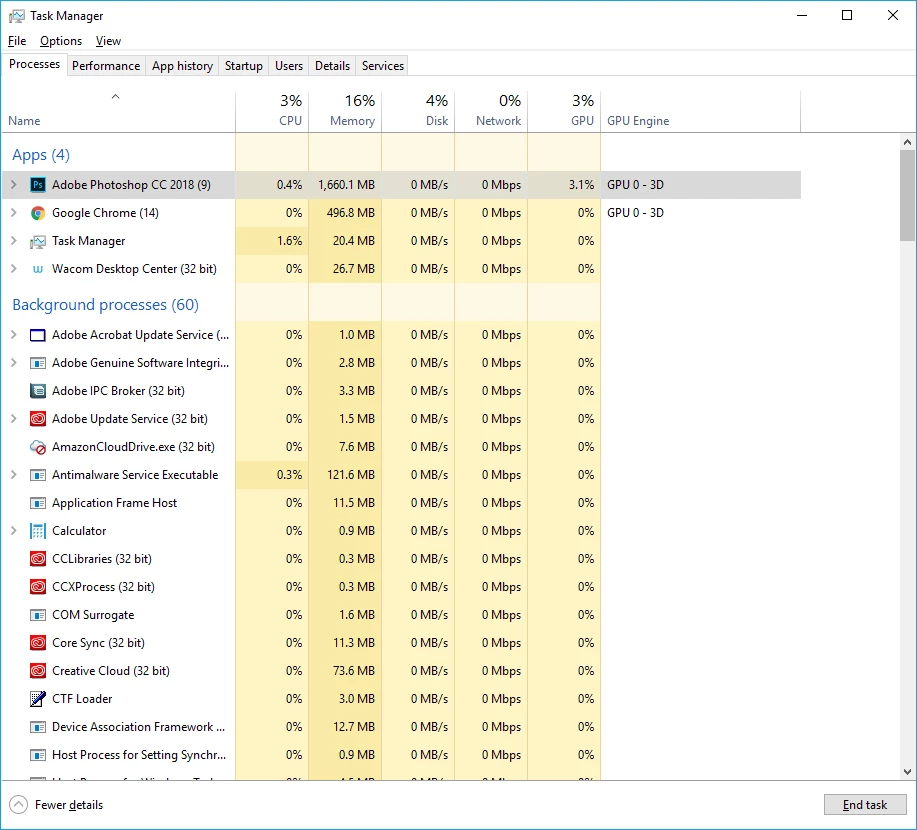
Task: Switch to the App history tab
Action: pyautogui.click(x=182, y=66)
